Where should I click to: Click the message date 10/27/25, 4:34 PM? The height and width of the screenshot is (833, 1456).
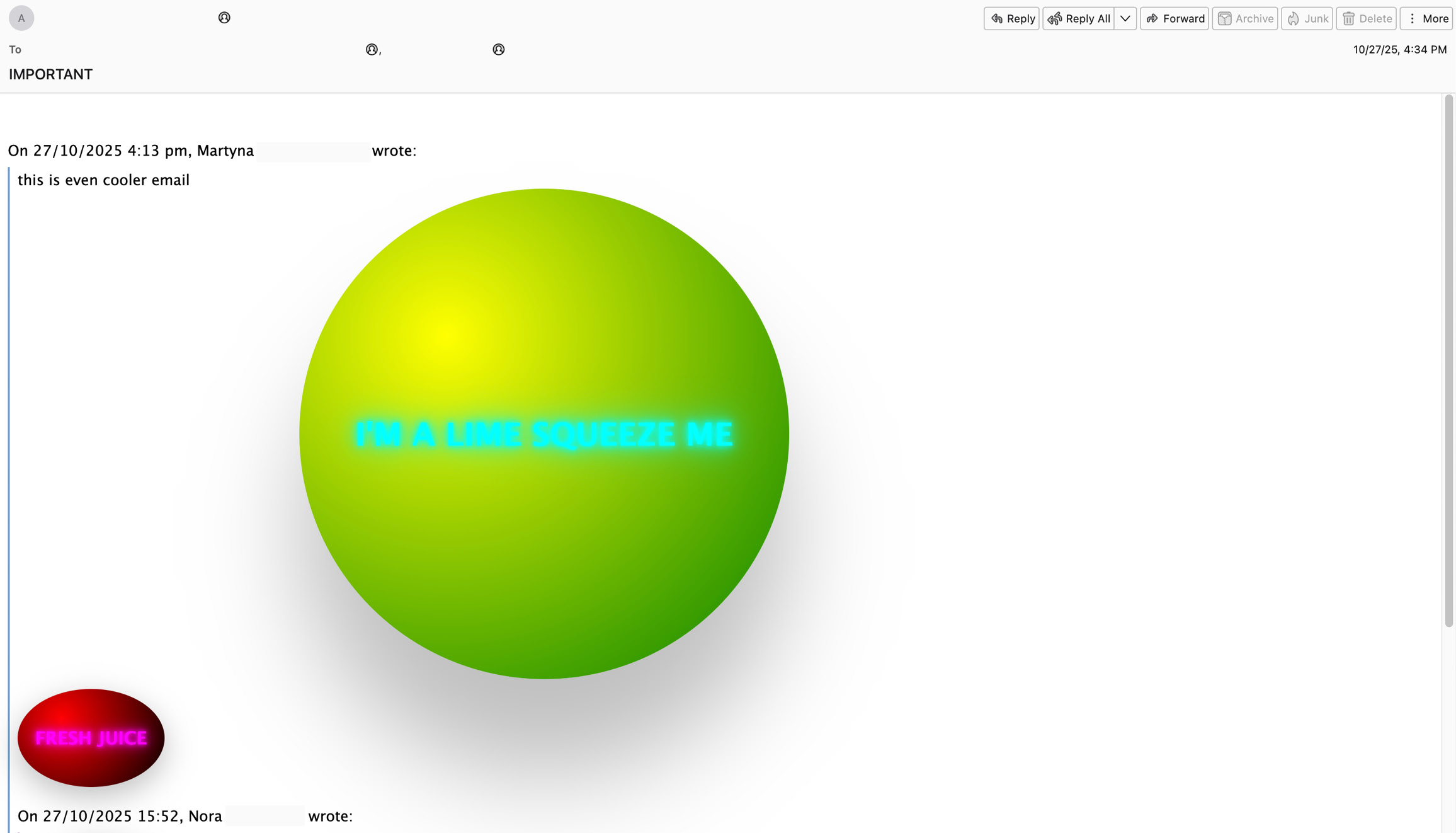click(x=1399, y=49)
